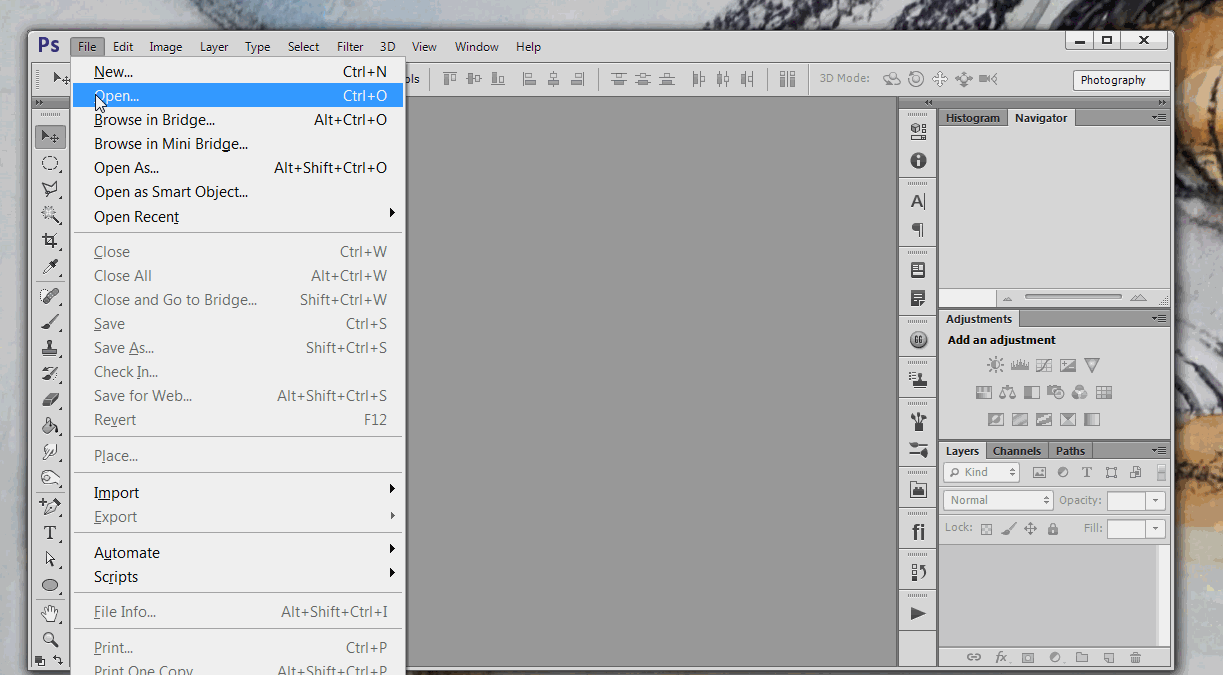This screenshot has width=1223, height=675.
Task: Open the Opacity dropdown arrow
Action: [1156, 501]
